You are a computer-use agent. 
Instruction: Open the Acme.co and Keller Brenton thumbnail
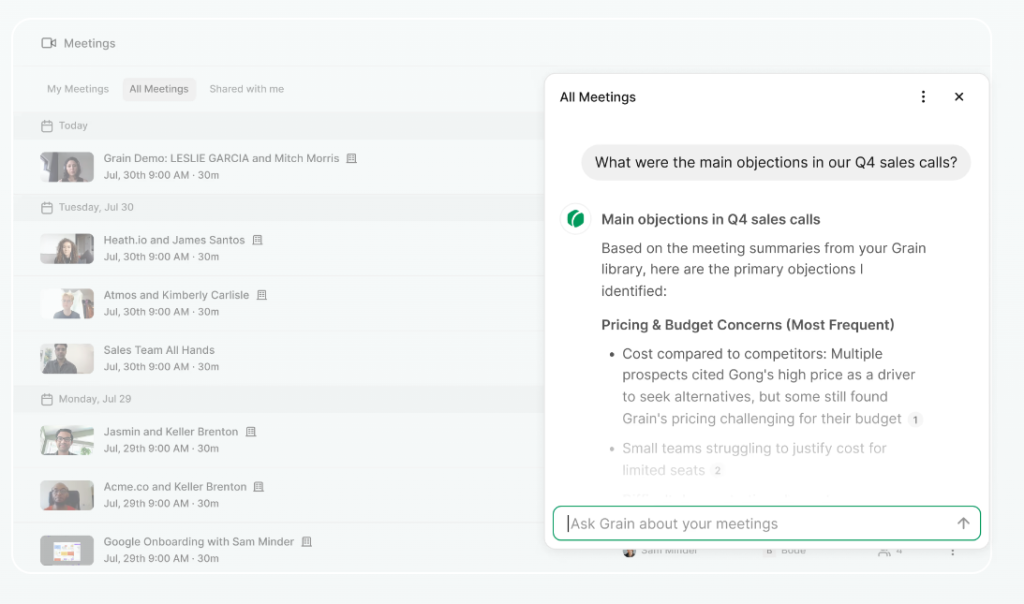point(67,495)
